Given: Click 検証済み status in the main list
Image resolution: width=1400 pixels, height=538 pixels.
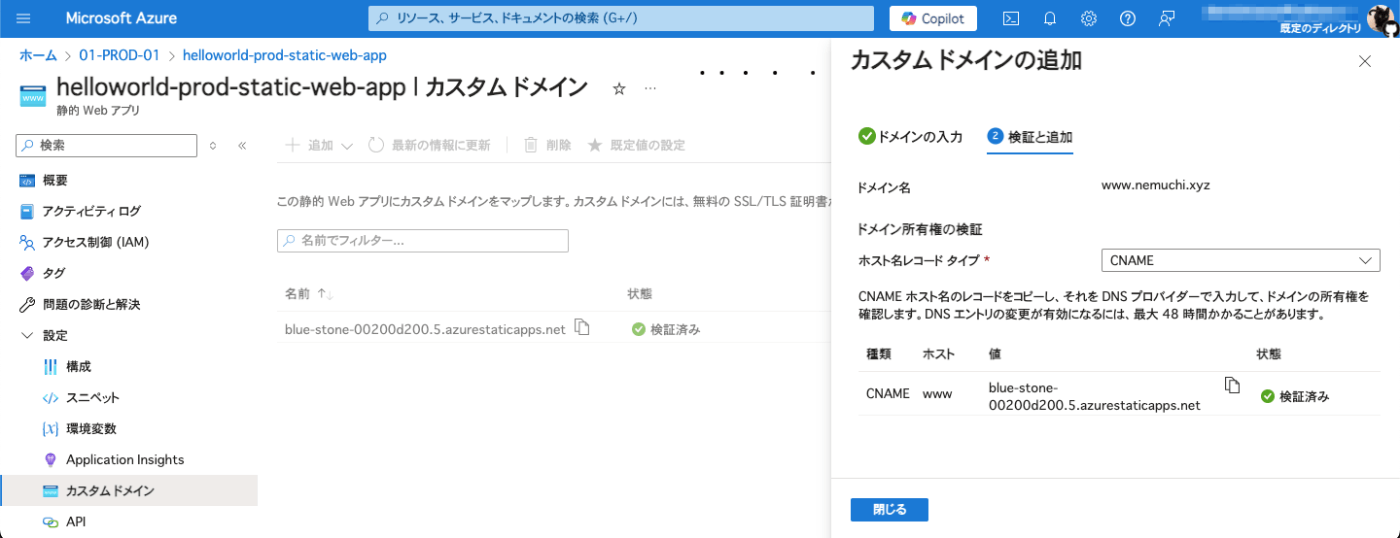Looking at the screenshot, I should coord(667,329).
